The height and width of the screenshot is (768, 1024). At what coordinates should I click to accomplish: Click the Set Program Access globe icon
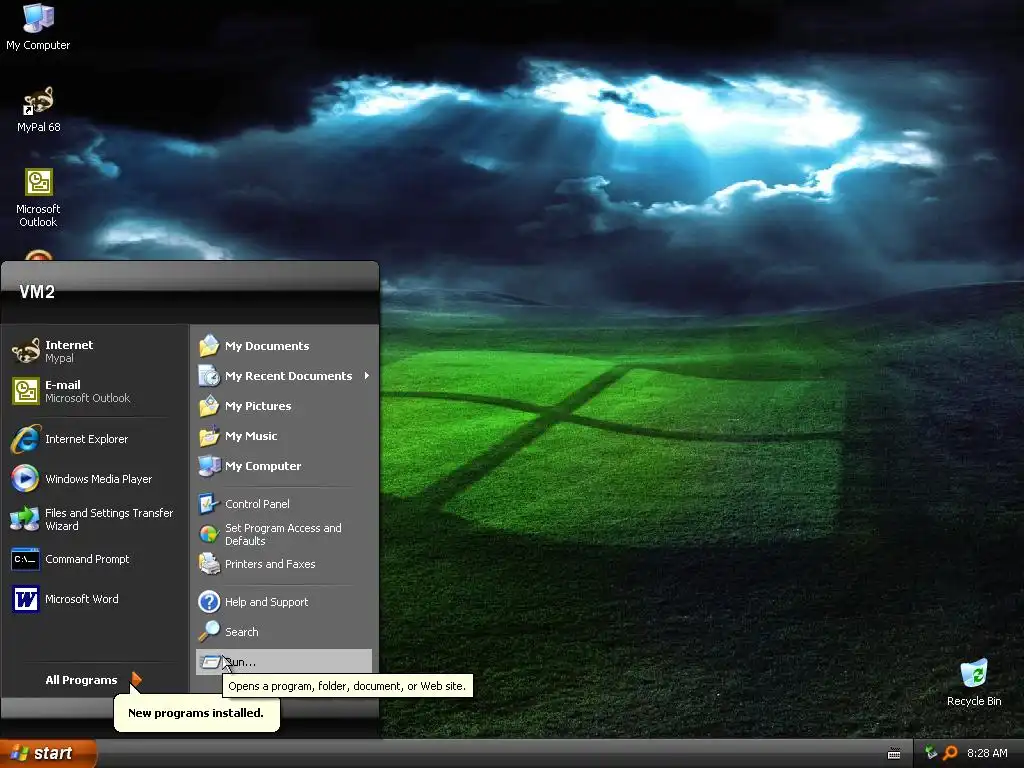coord(209,534)
